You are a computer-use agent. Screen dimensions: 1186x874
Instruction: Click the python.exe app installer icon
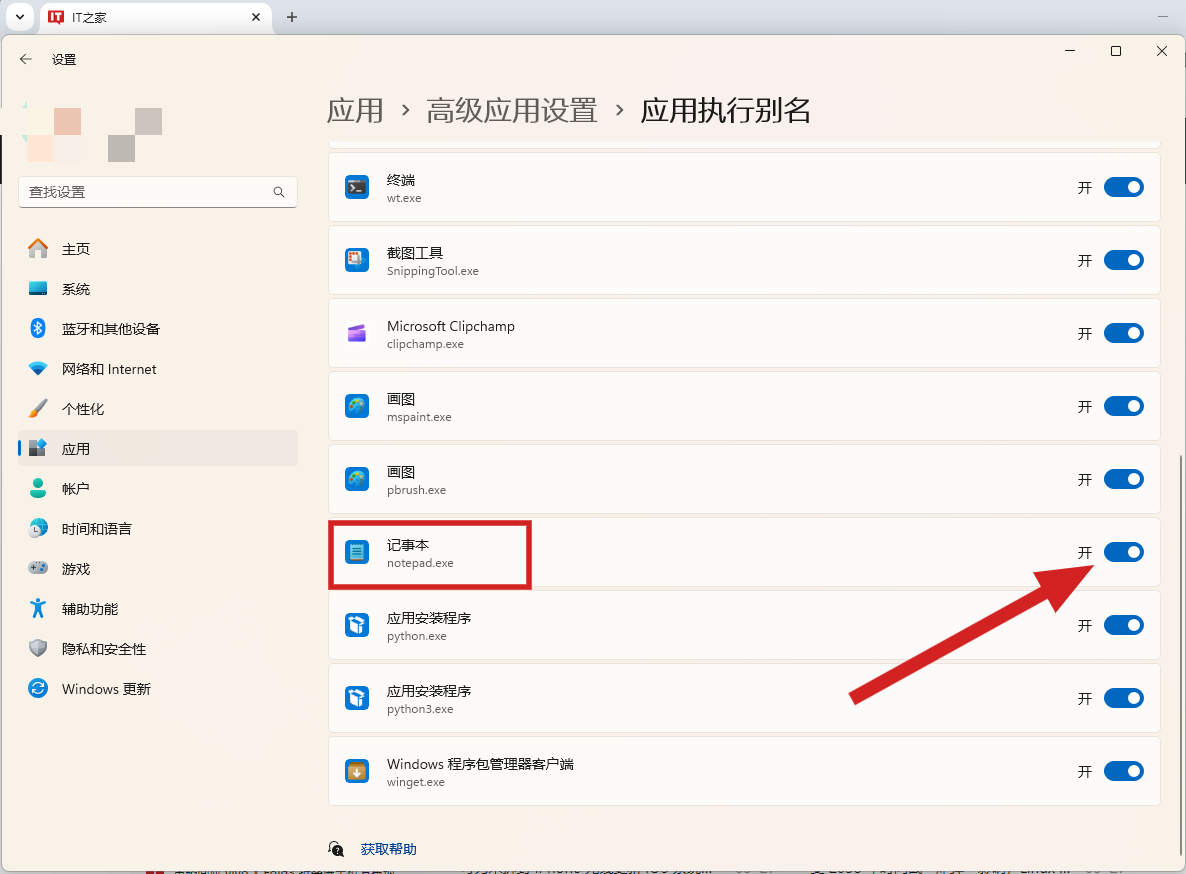coord(357,625)
